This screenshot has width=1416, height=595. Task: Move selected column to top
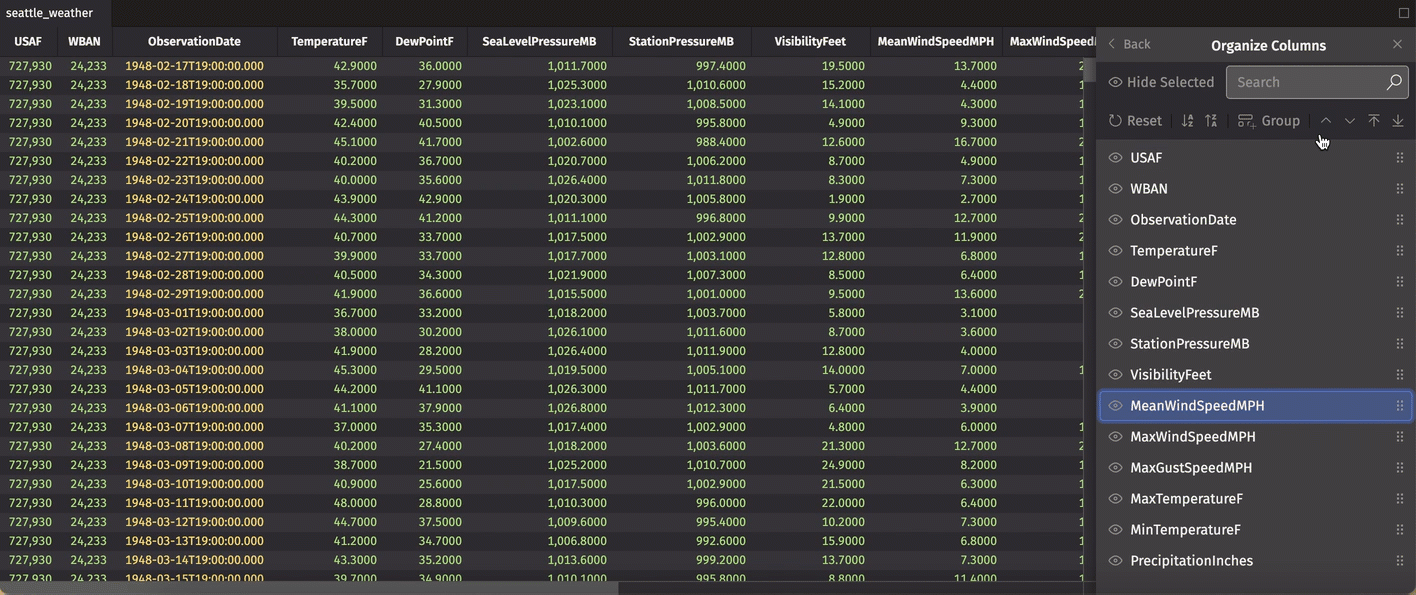1374,121
